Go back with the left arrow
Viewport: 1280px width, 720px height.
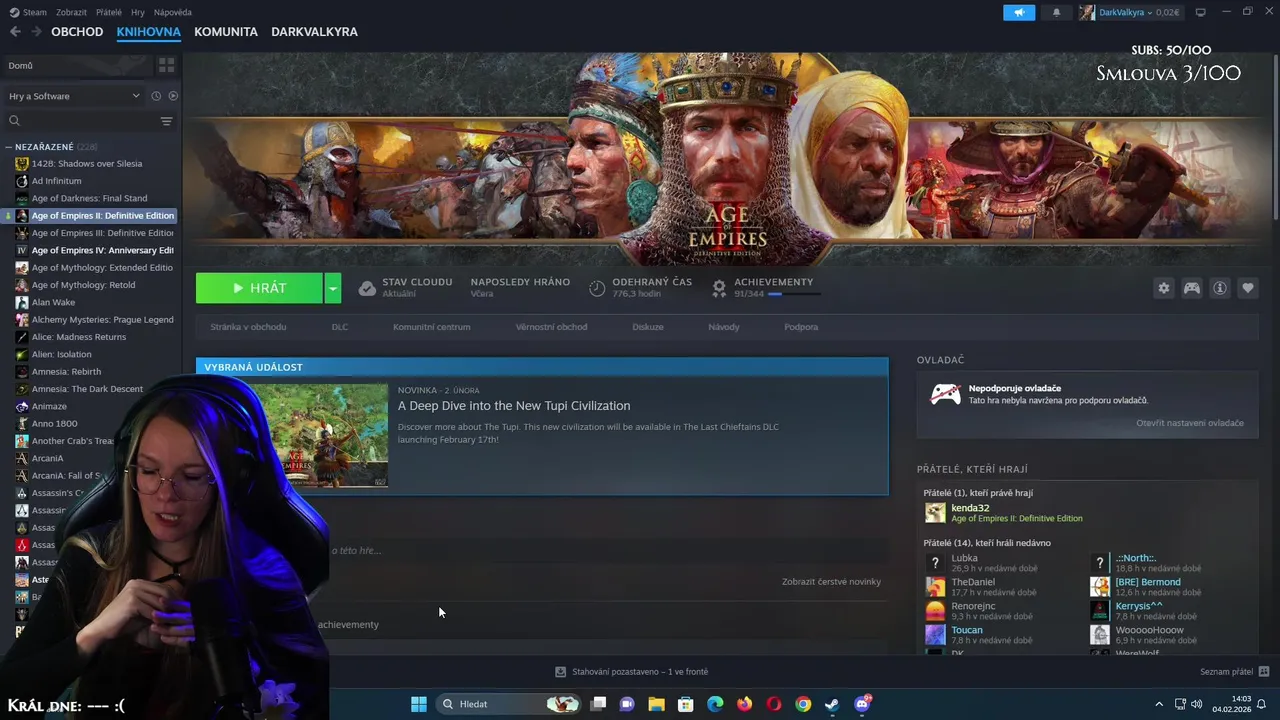point(15,32)
